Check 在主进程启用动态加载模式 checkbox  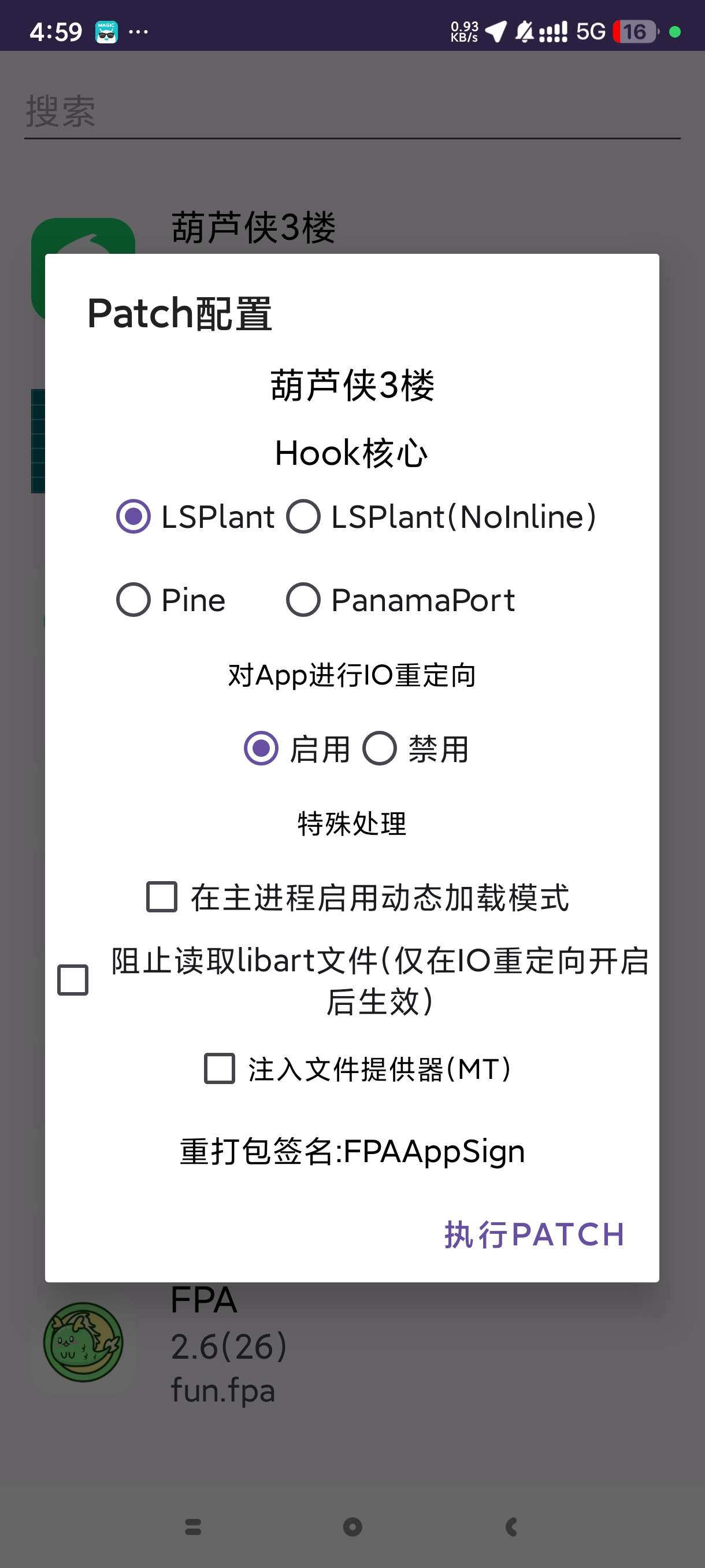pos(162,897)
